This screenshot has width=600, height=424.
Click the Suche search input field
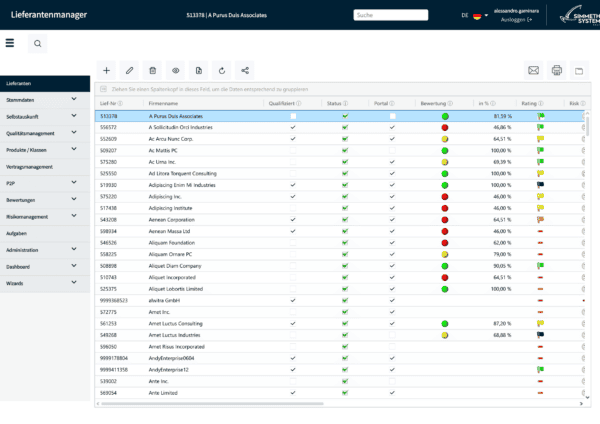coord(390,16)
